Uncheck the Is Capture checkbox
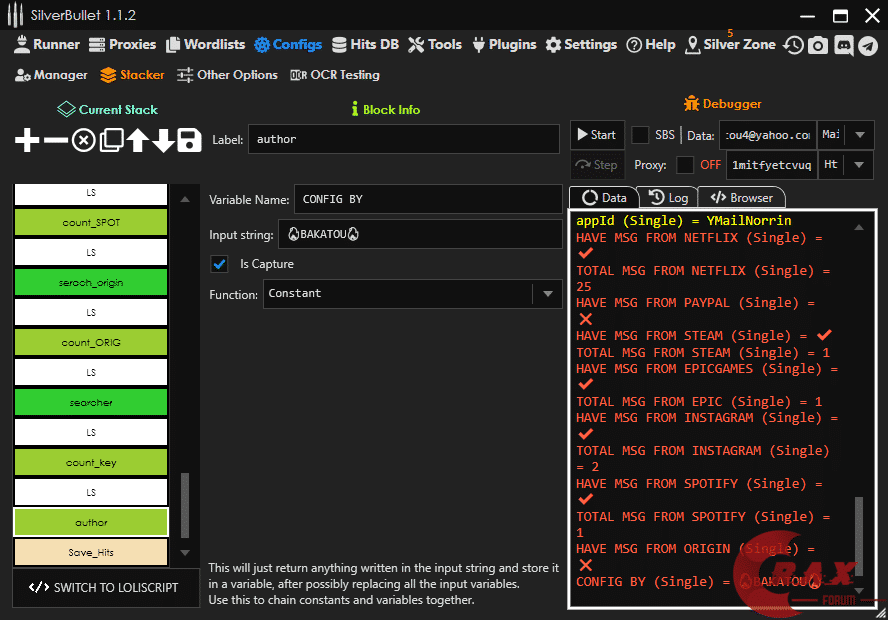The image size is (888, 620). [x=219, y=264]
